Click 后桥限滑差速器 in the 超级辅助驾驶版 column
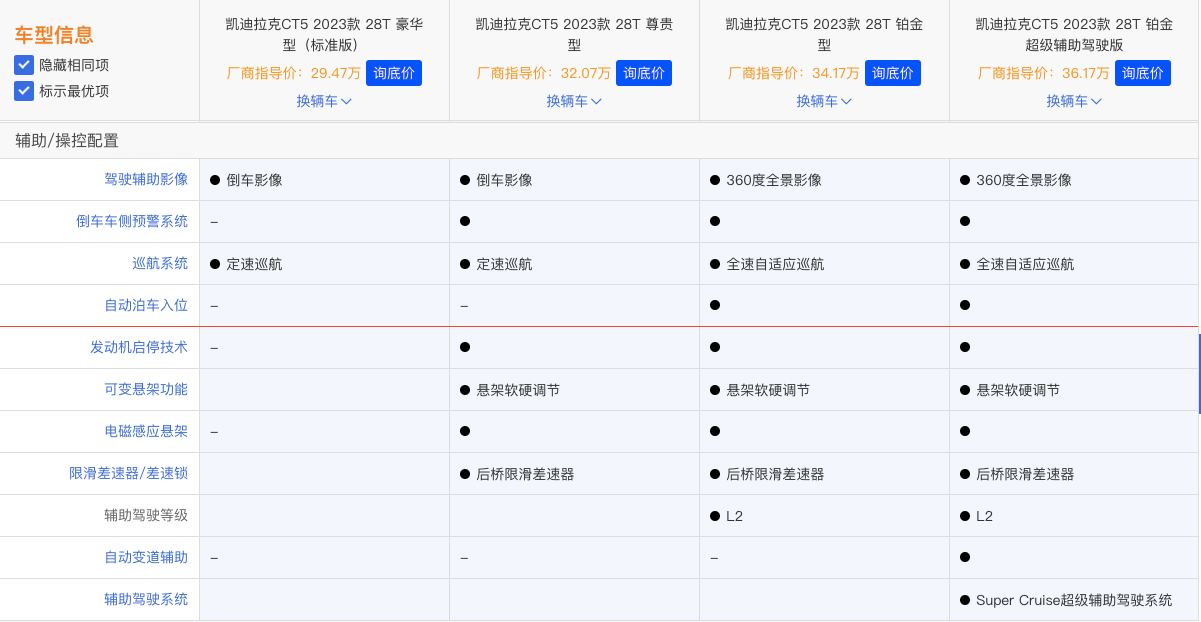This screenshot has width=1201, height=622. click(x=1025, y=474)
